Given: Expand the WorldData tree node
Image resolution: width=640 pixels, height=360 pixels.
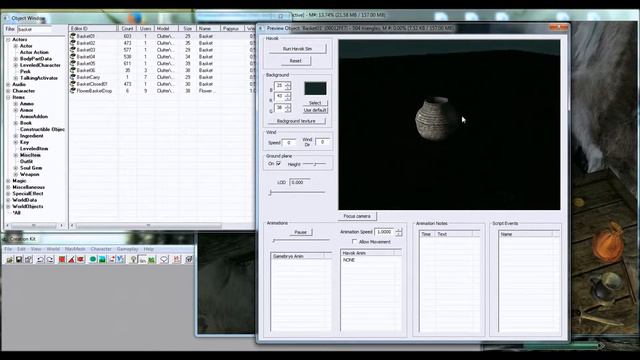Looking at the screenshot, I should 8,200.
